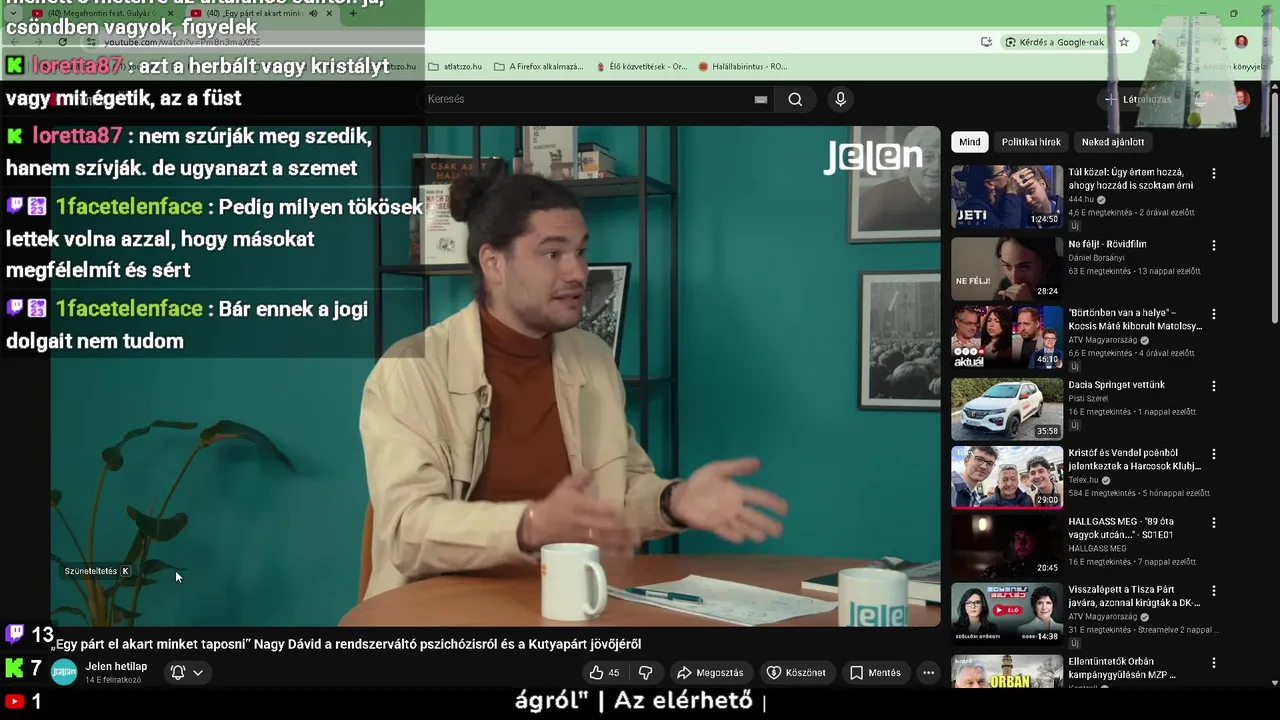Open options menu for Túl közel video

pyautogui.click(x=1214, y=174)
